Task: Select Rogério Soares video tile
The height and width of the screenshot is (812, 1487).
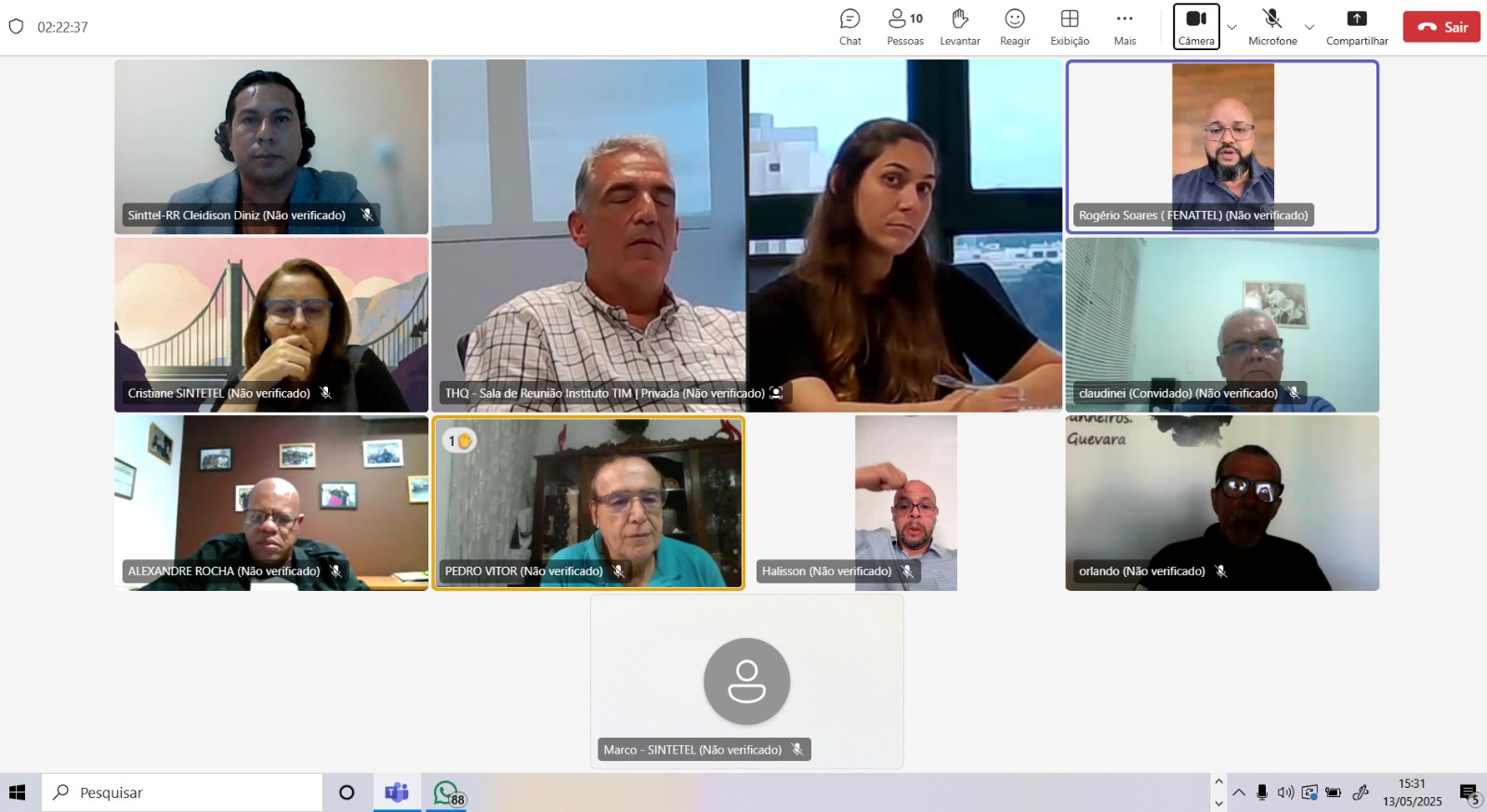Action: pos(1221,146)
